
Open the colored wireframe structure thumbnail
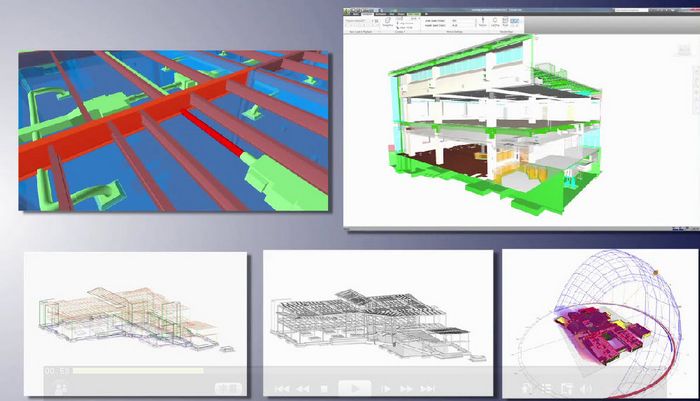click(135, 324)
